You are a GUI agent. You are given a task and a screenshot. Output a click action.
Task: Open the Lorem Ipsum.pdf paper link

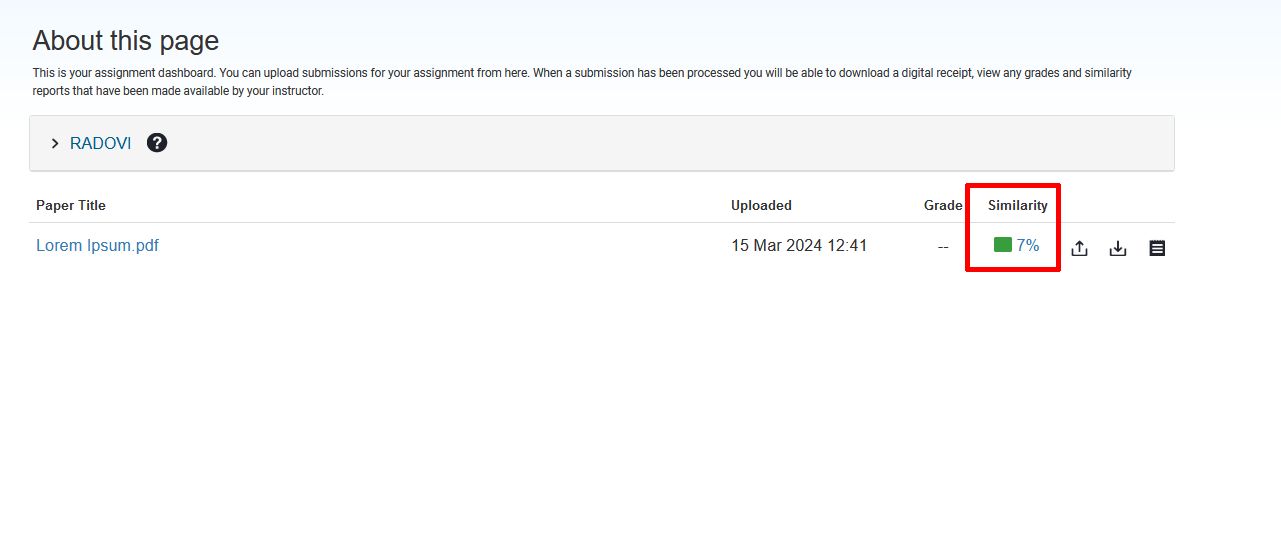coord(97,245)
